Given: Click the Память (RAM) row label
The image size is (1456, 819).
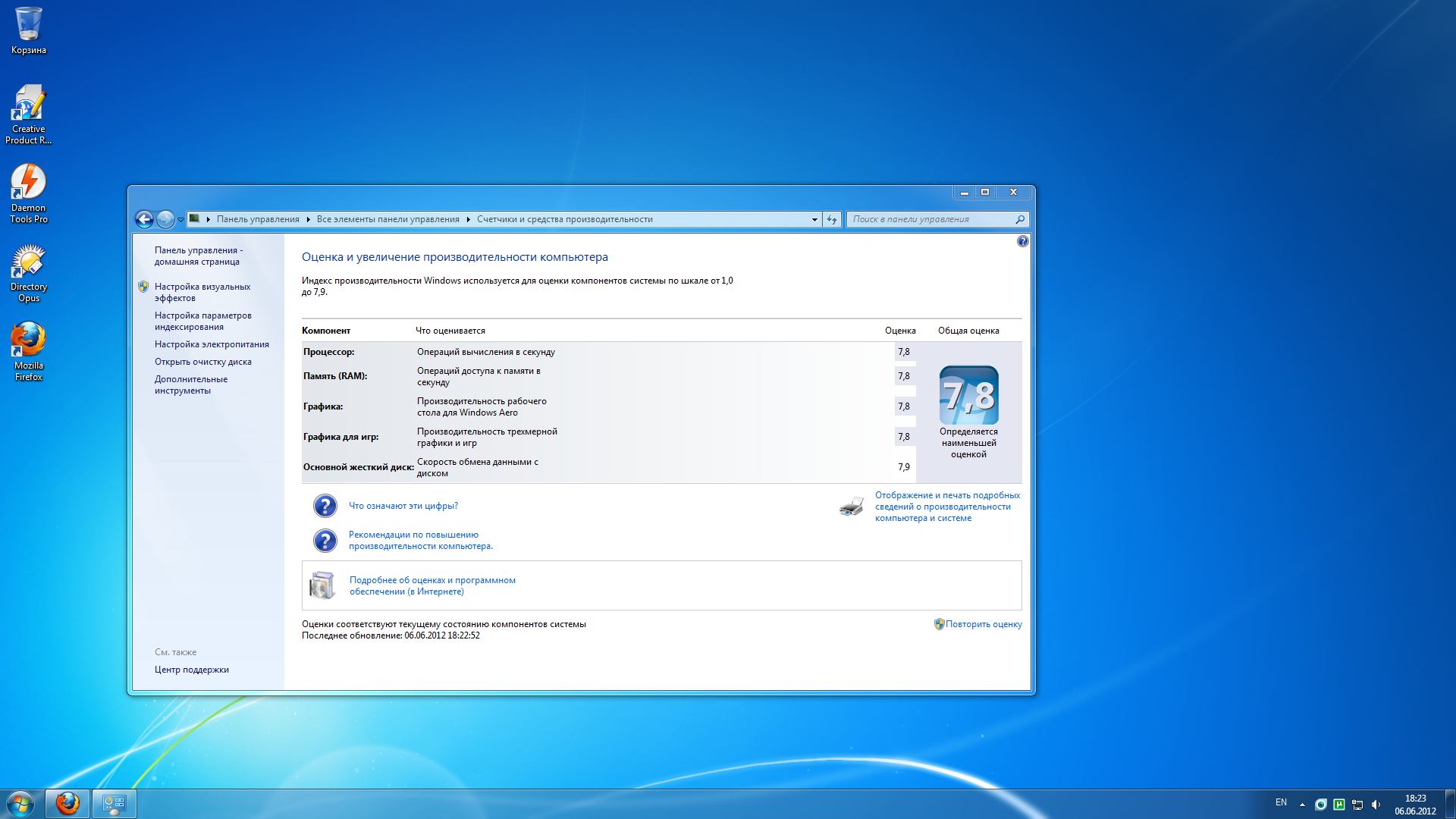Looking at the screenshot, I should click(x=335, y=376).
